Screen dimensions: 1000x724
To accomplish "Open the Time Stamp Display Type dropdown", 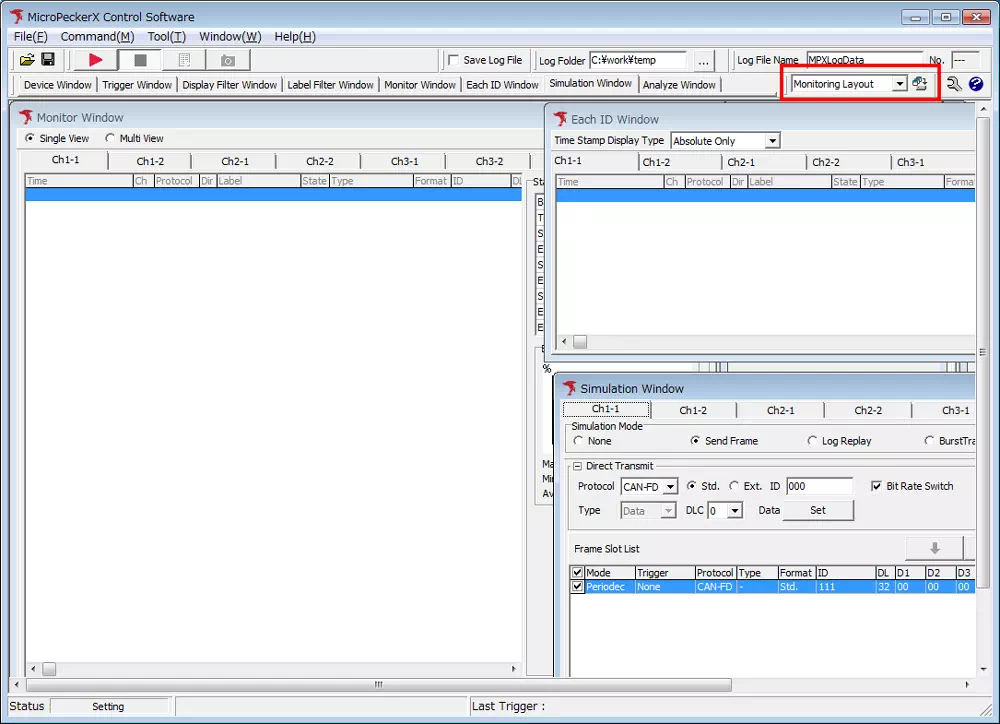I will point(770,141).
